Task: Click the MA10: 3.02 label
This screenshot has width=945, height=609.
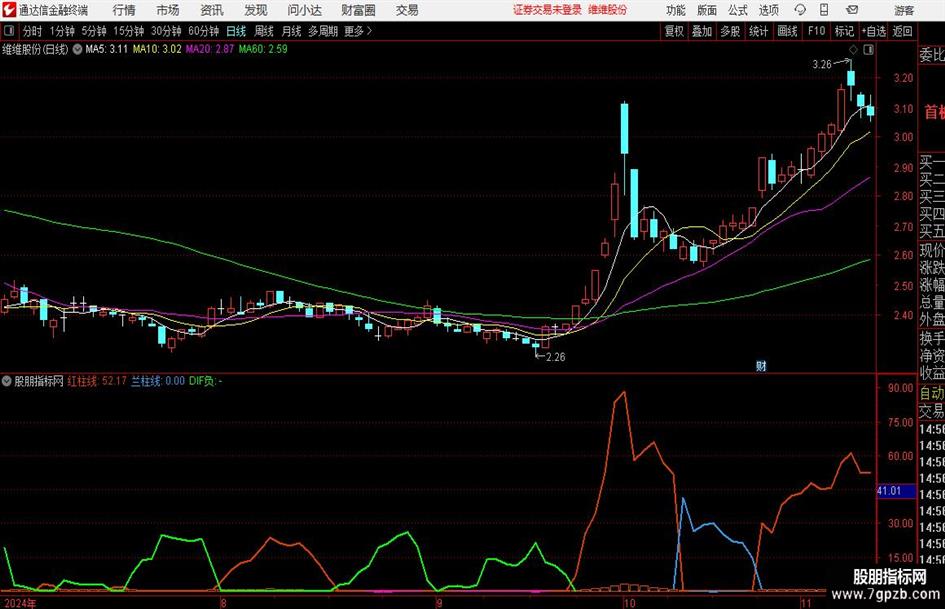Action: [x=157, y=49]
